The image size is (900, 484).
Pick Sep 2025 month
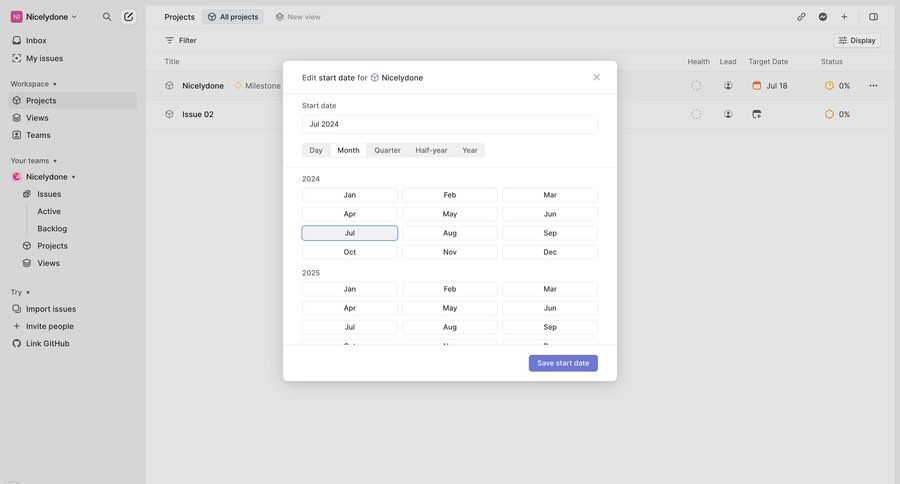point(550,327)
